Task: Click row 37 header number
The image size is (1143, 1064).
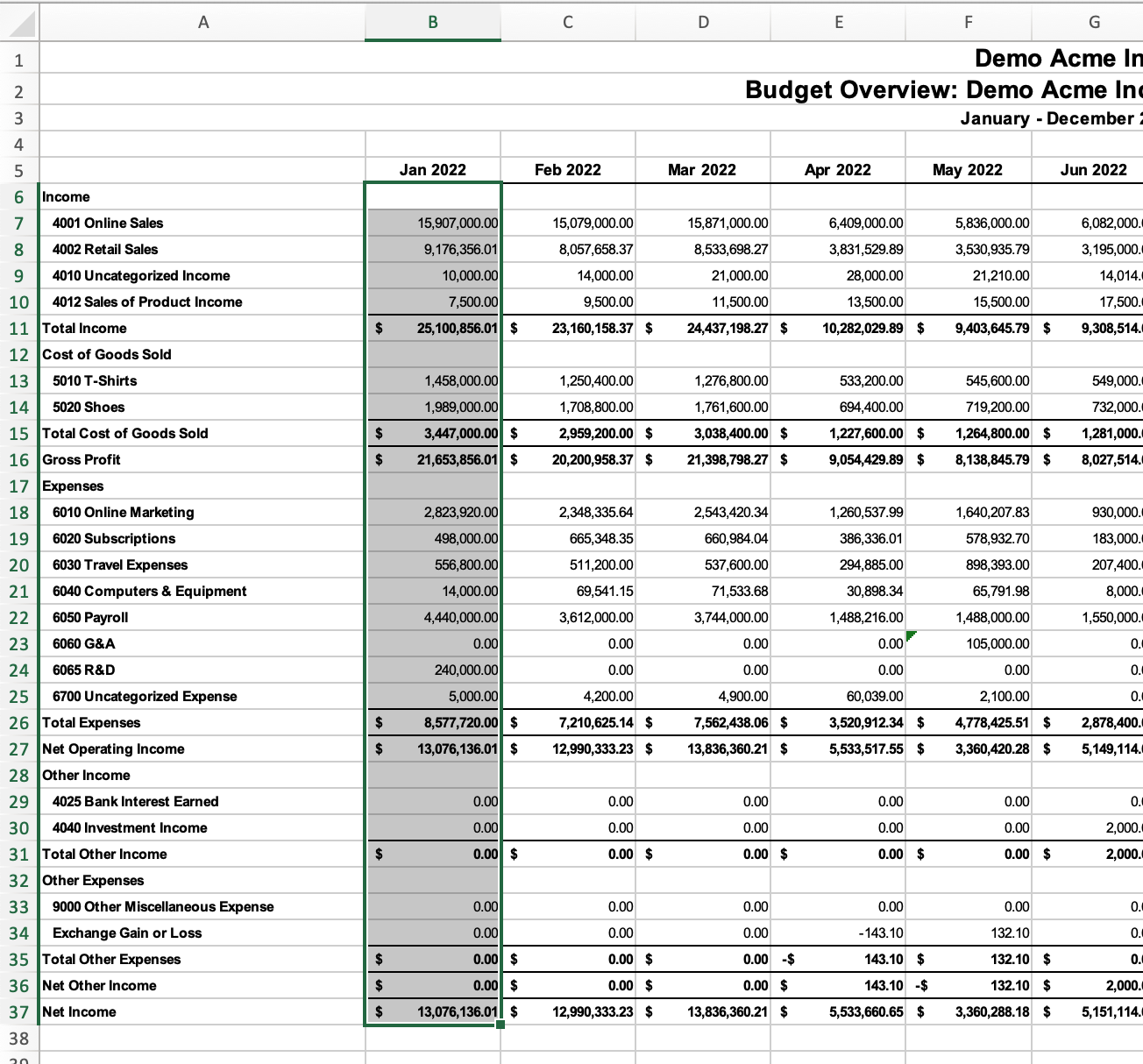Action: pos(19,1012)
